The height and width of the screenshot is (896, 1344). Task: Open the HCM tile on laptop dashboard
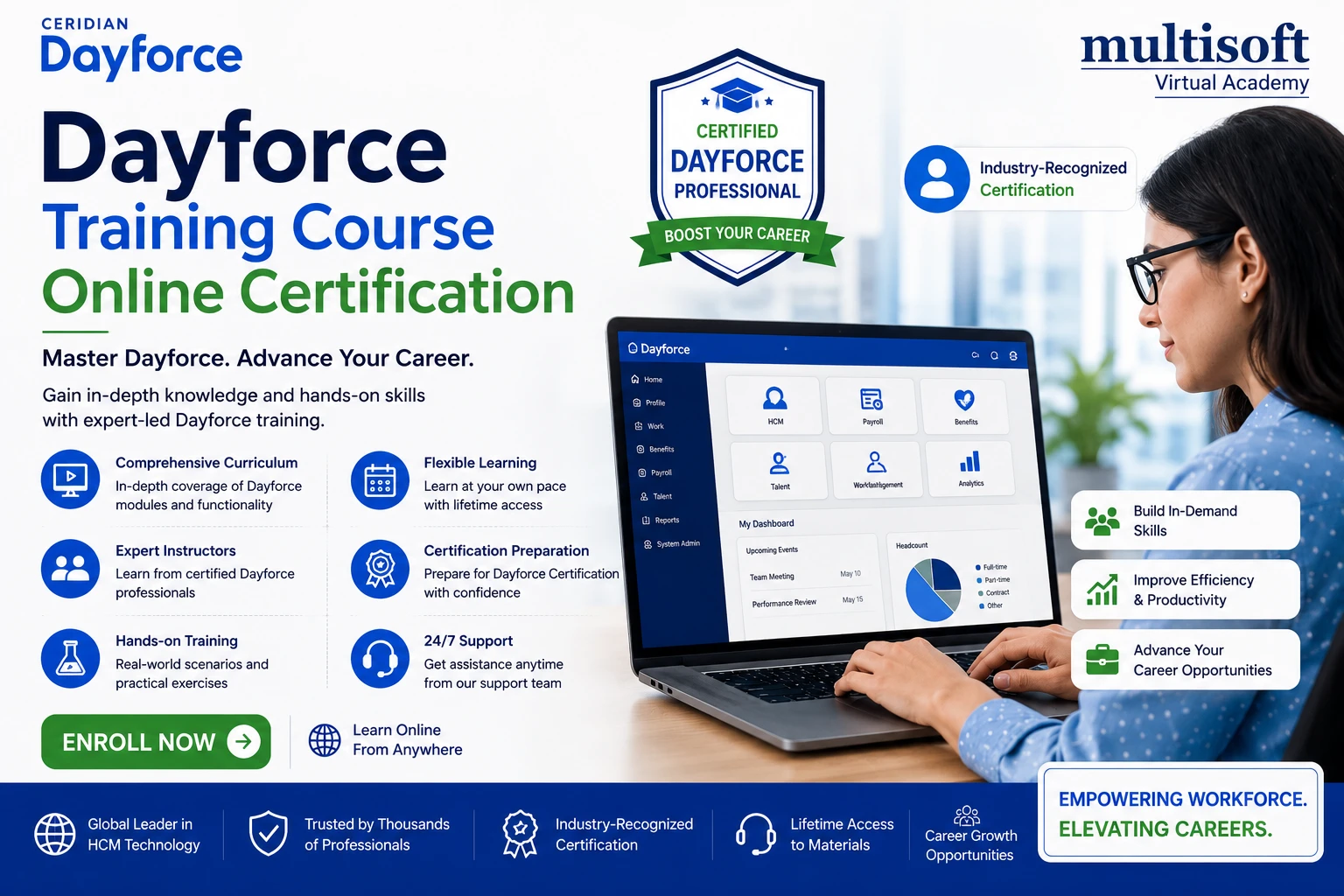click(x=775, y=405)
